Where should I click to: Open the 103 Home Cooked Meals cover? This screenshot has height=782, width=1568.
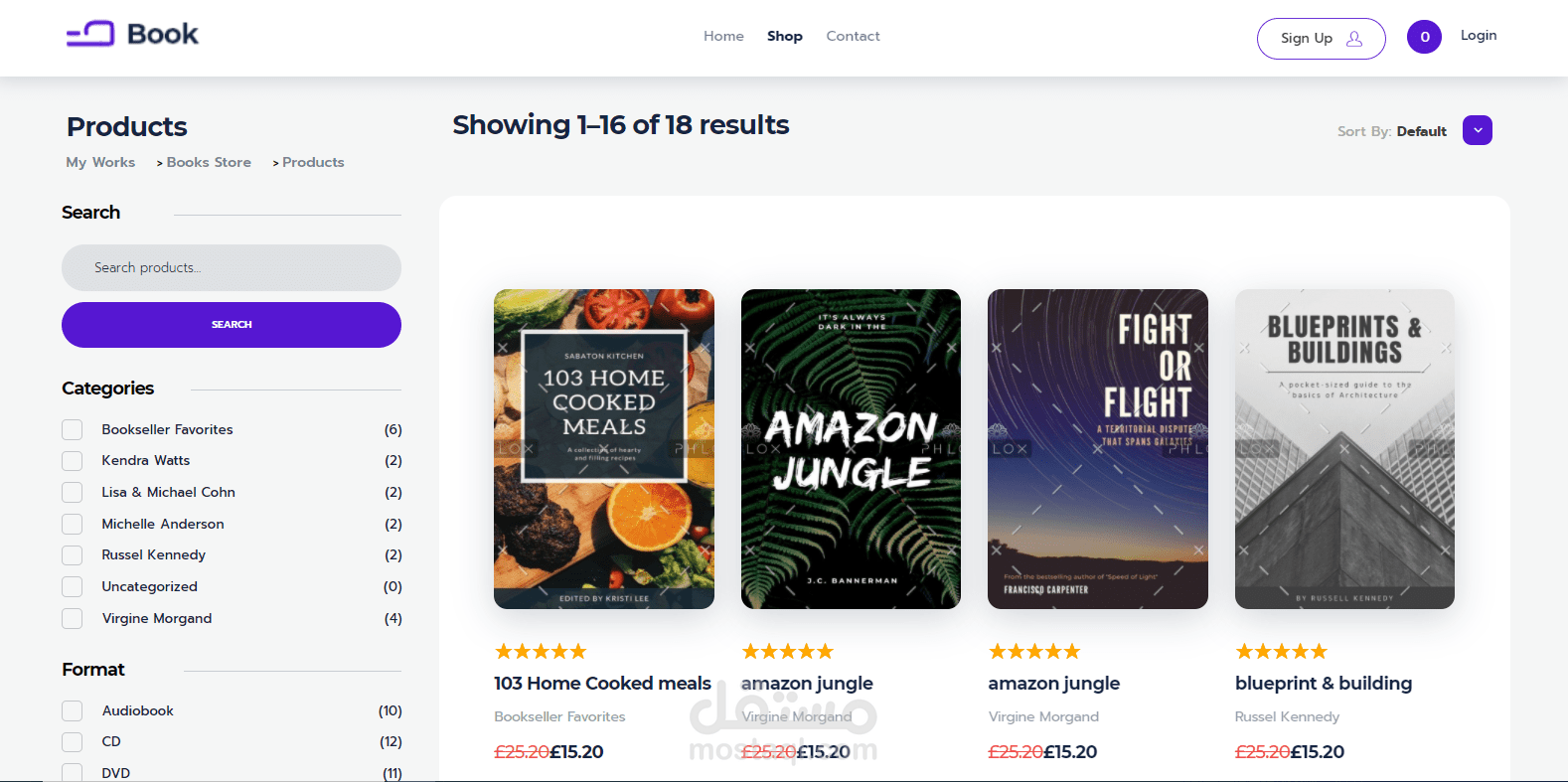[604, 449]
